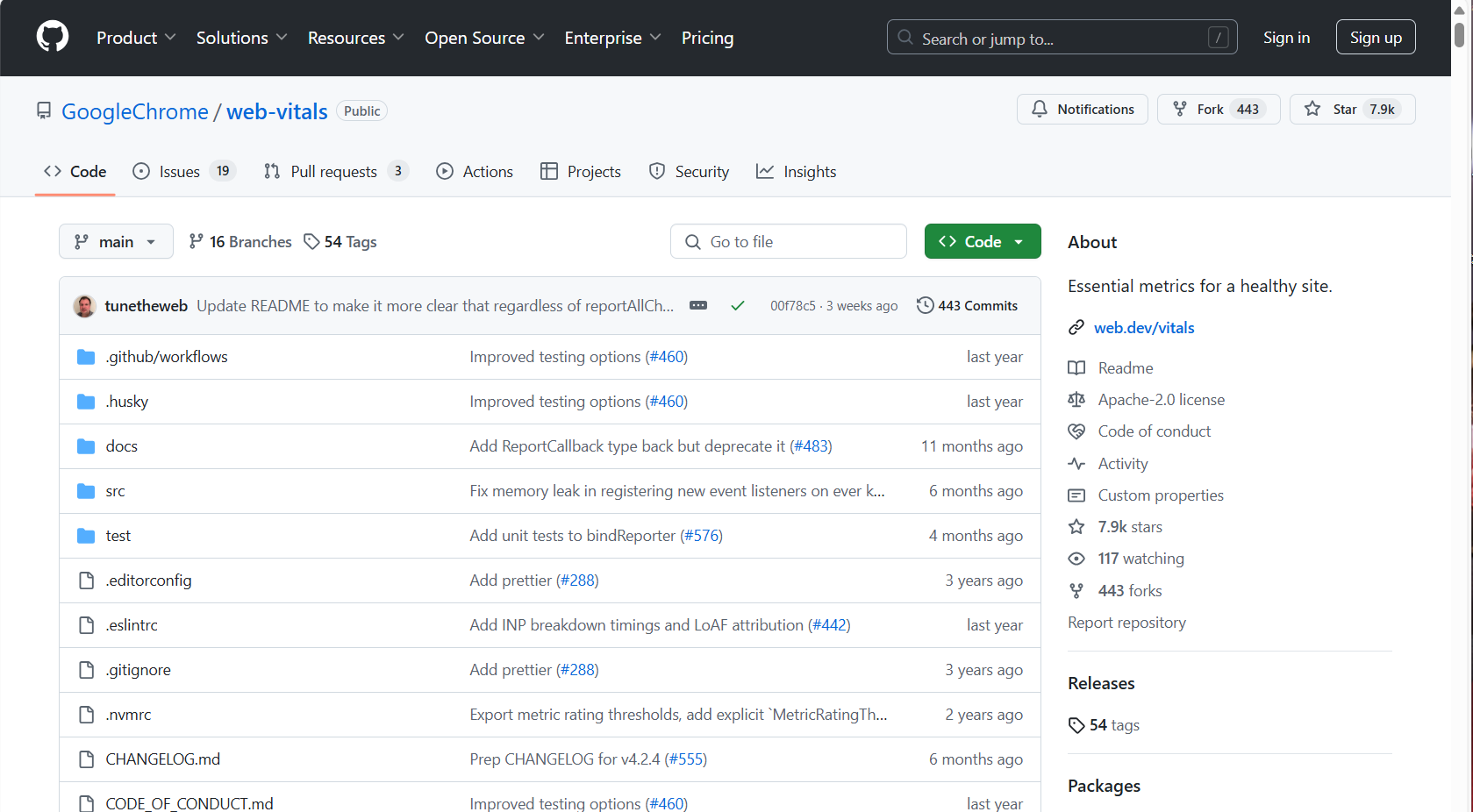Open the GoogleChrome organization link
The image size is (1473, 812).
pyautogui.click(x=135, y=111)
